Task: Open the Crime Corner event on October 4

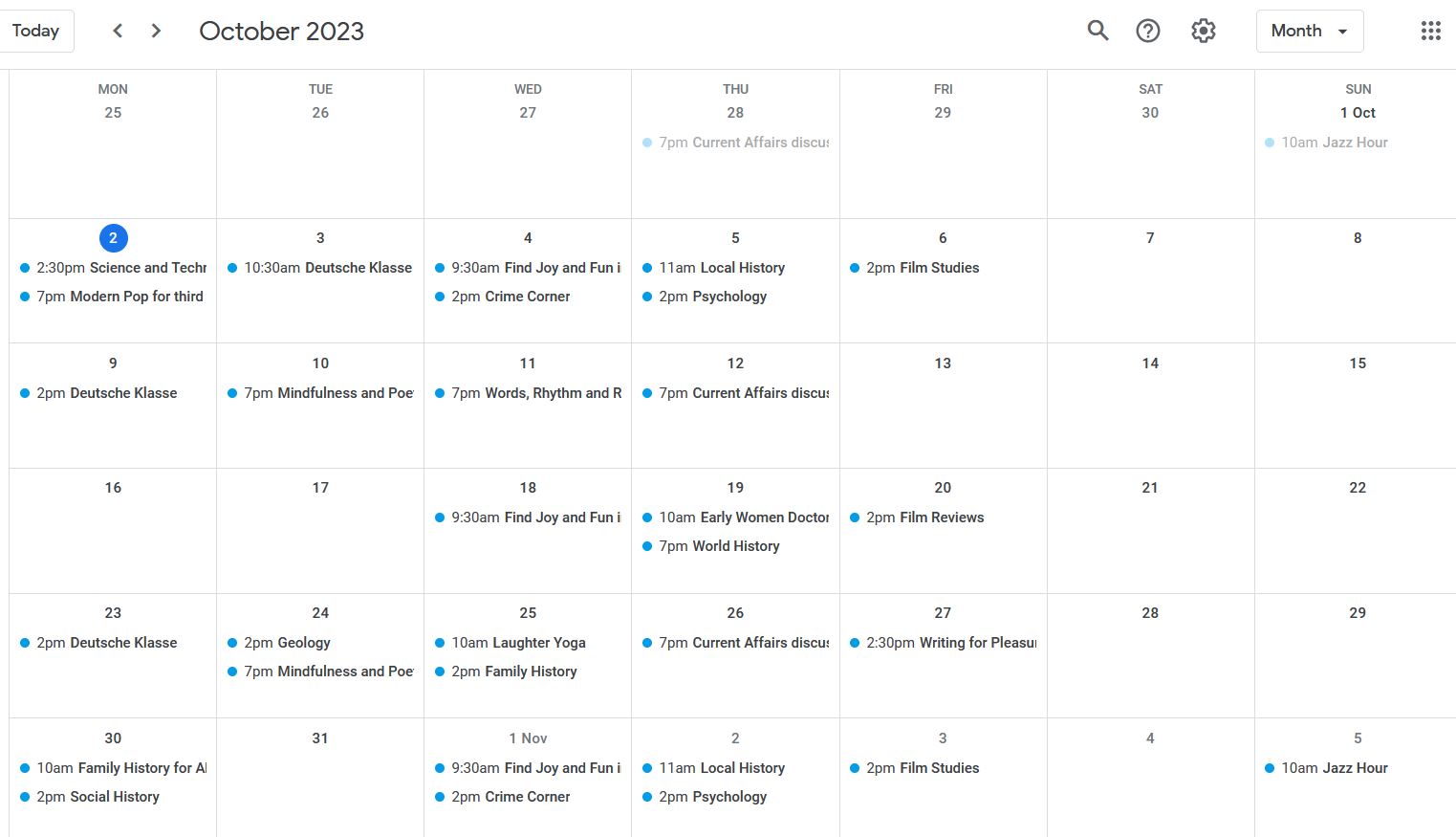Action: (511, 297)
